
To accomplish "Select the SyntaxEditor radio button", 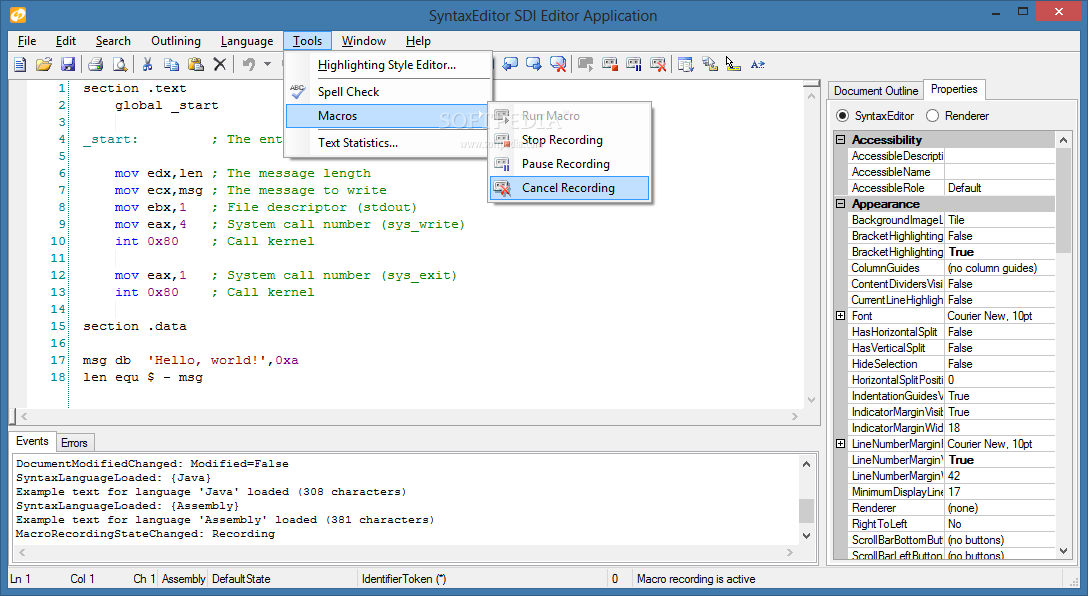I will click(x=842, y=116).
